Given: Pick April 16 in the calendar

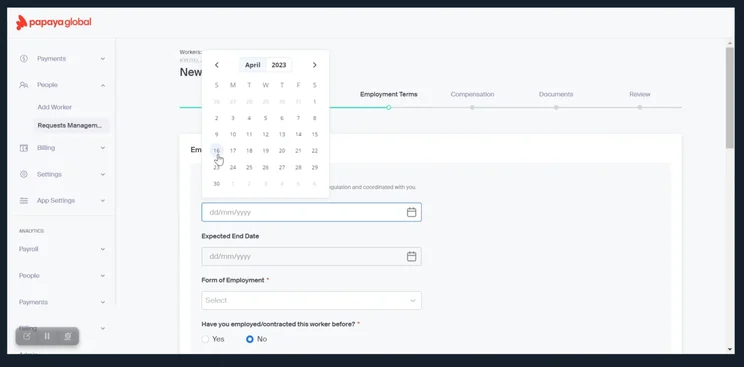Looking at the screenshot, I should coord(216,151).
